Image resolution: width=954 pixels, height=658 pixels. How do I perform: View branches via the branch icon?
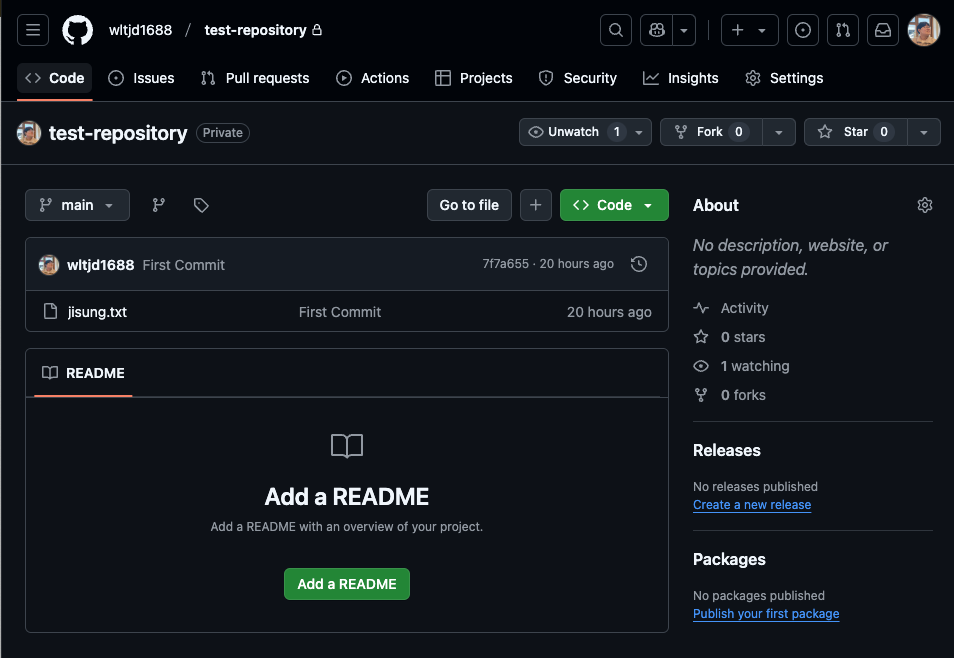159,205
